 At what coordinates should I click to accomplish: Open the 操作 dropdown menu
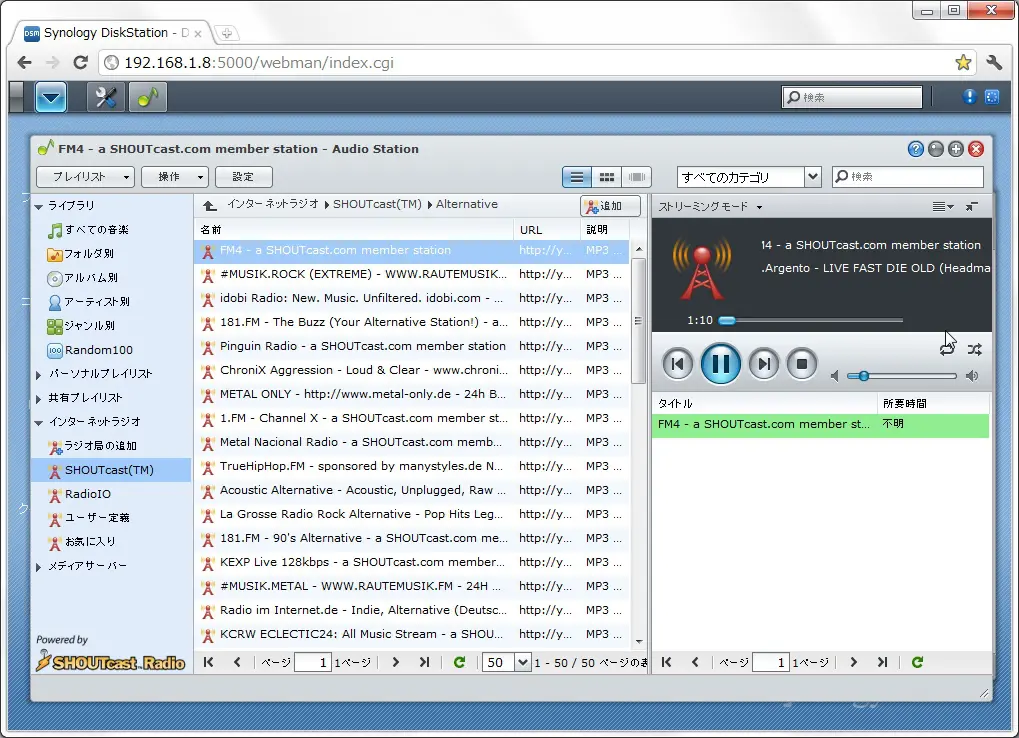pos(175,177)
